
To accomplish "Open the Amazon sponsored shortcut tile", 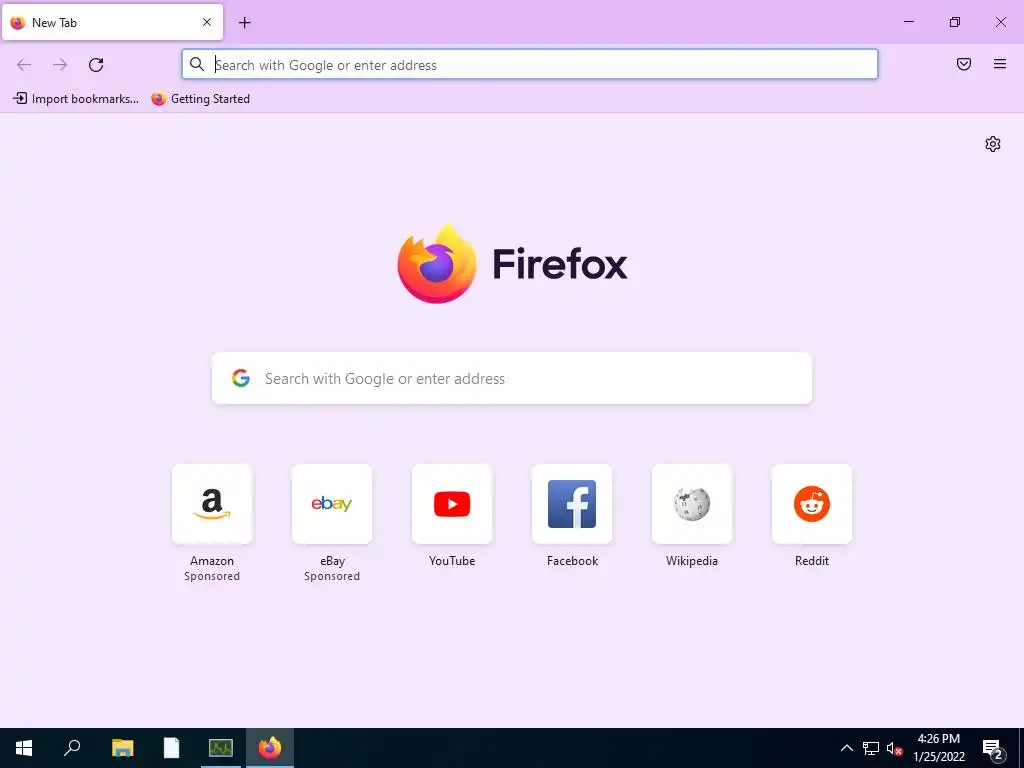I will (x=212, y=504).
